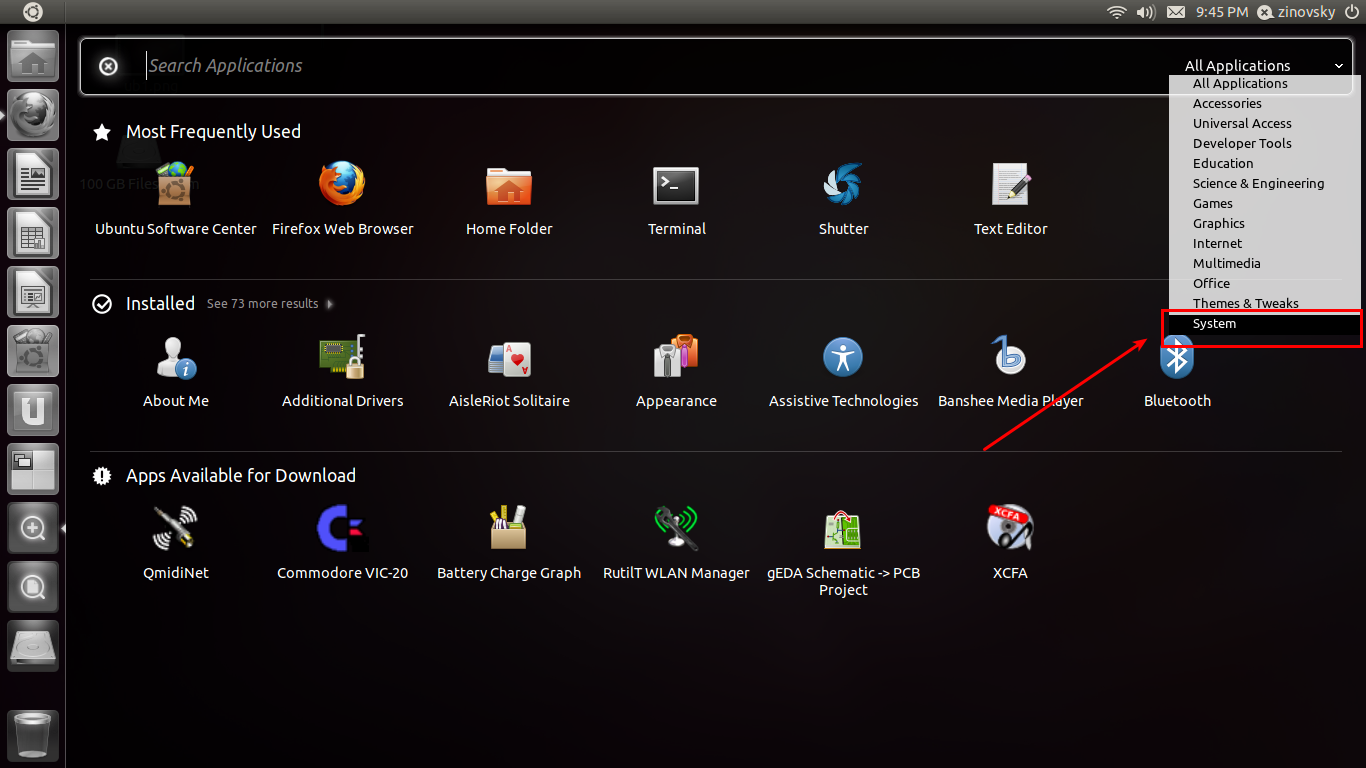Screen dimensions: 1366x768
Task: Open Assistive Technologies
Action: point(843,372)
